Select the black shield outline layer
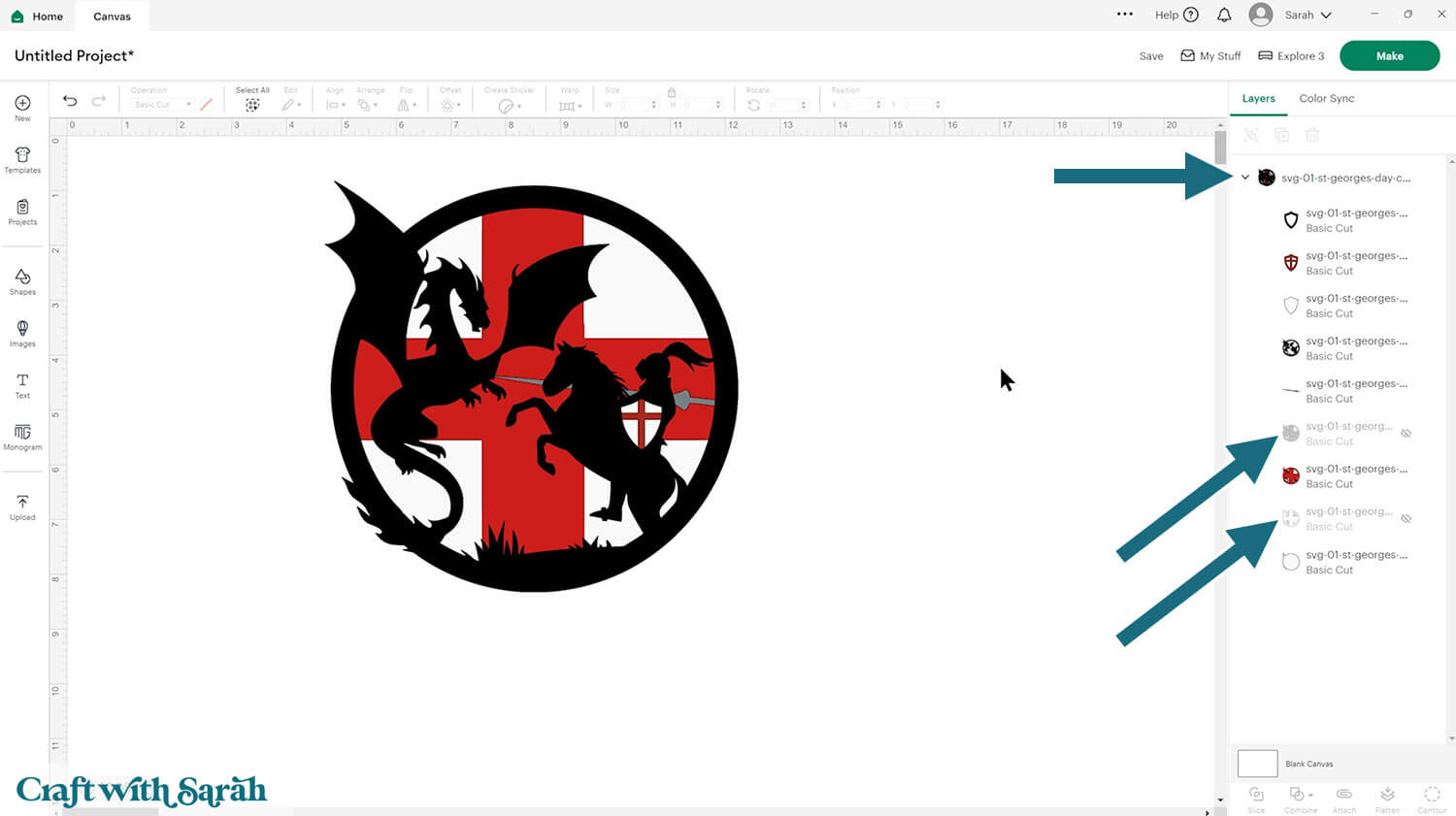The height and width of the screenshot is (816, 1456). click(1347, 220)
